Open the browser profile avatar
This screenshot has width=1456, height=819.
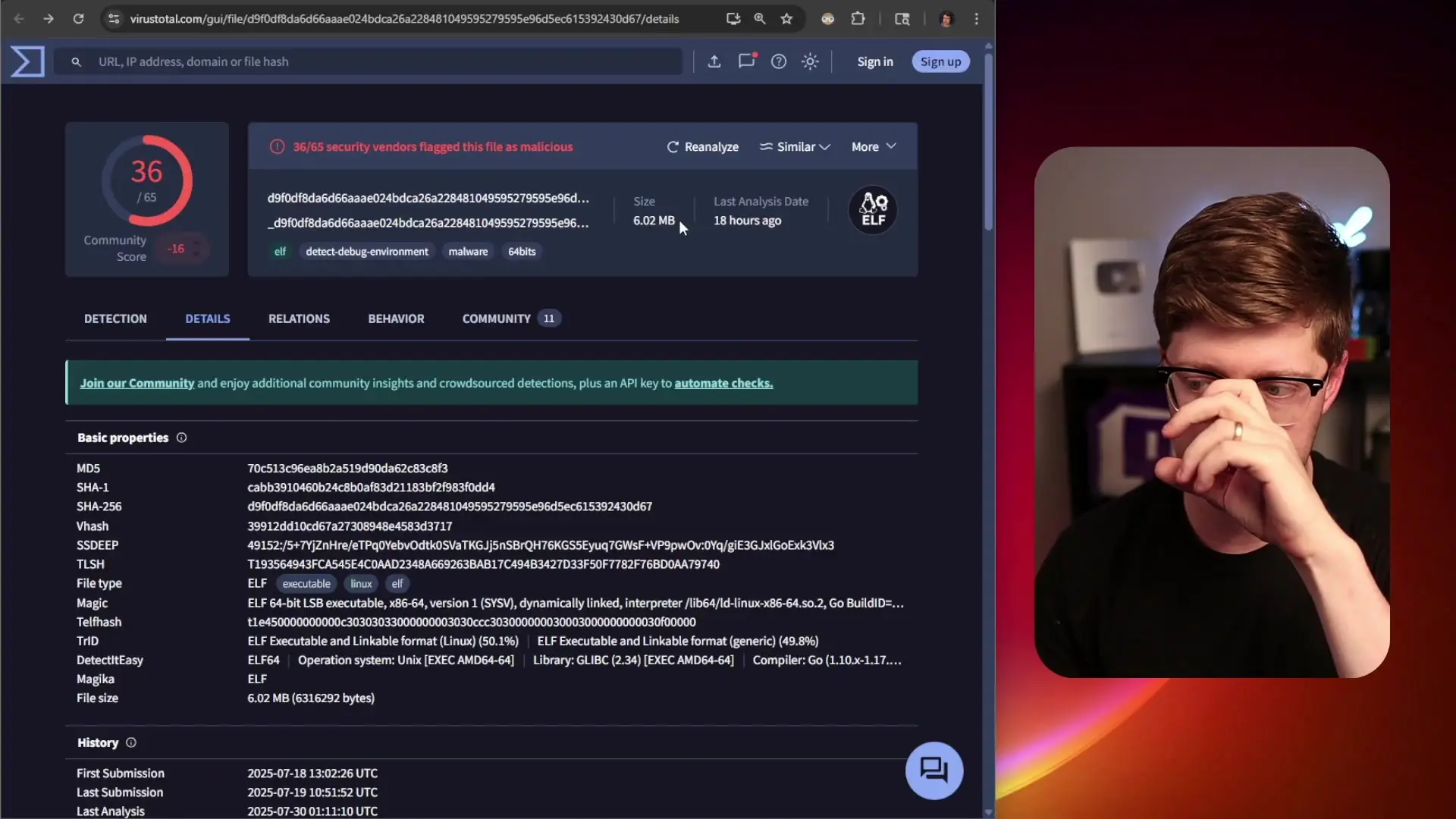coord(946,19)
